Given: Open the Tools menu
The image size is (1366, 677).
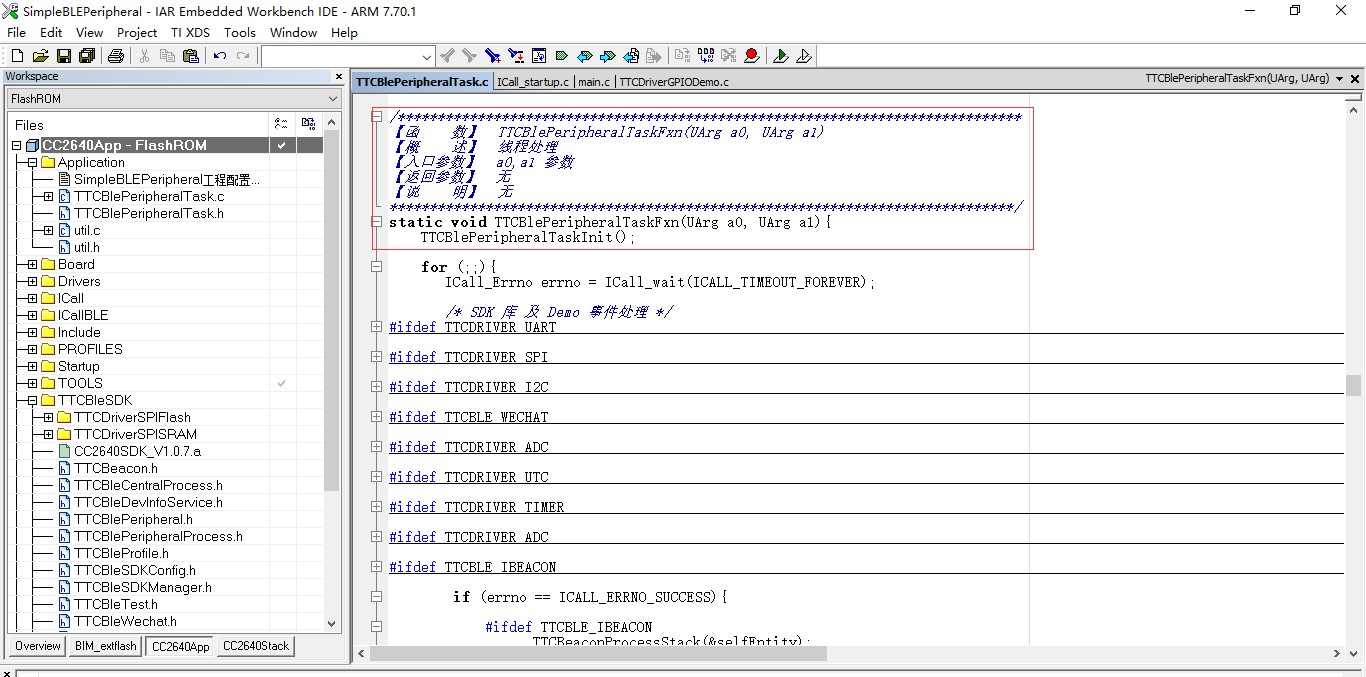Looking at the screenshot, I should pos(240,32).
